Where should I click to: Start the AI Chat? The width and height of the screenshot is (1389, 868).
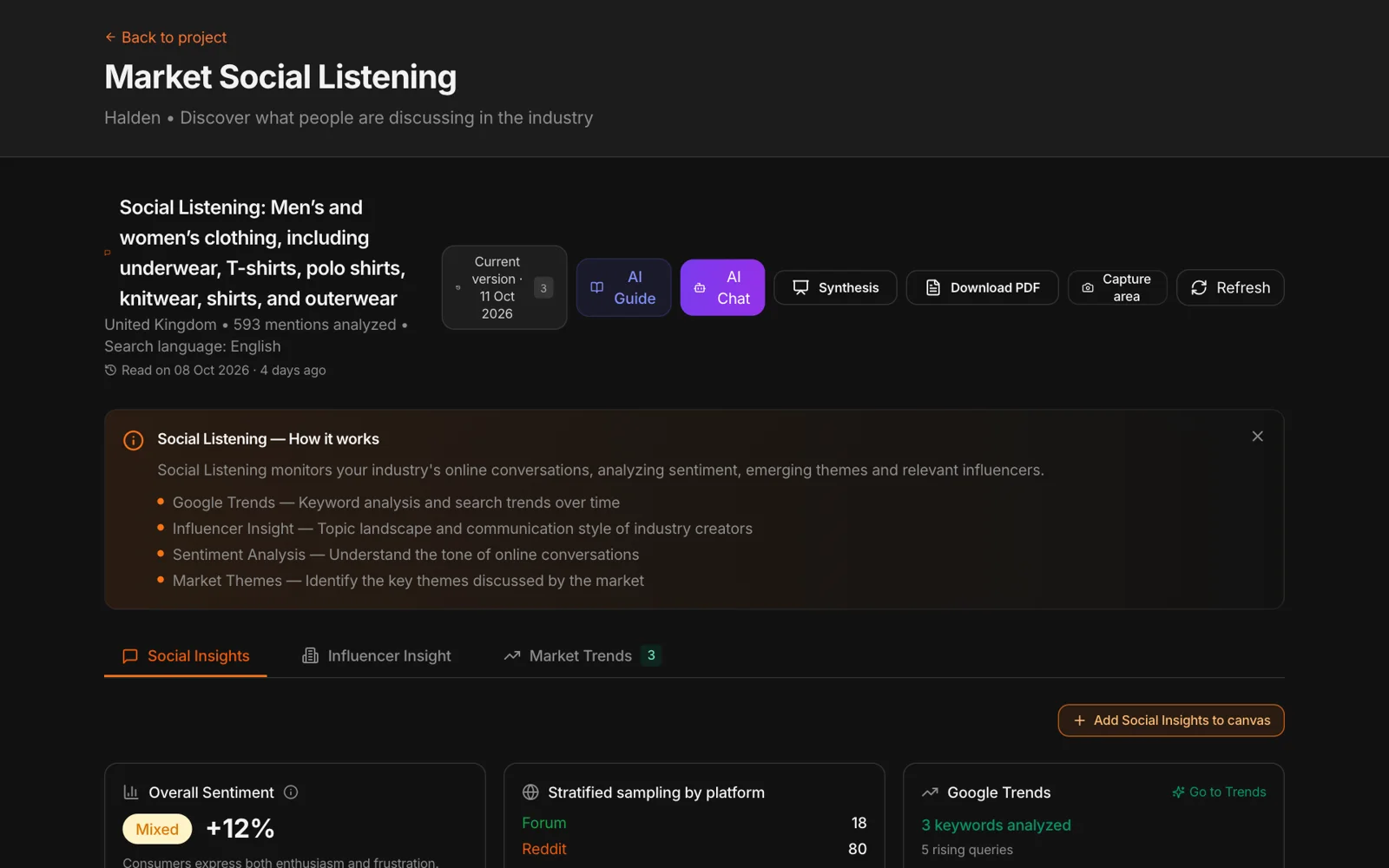pos(722,287)
